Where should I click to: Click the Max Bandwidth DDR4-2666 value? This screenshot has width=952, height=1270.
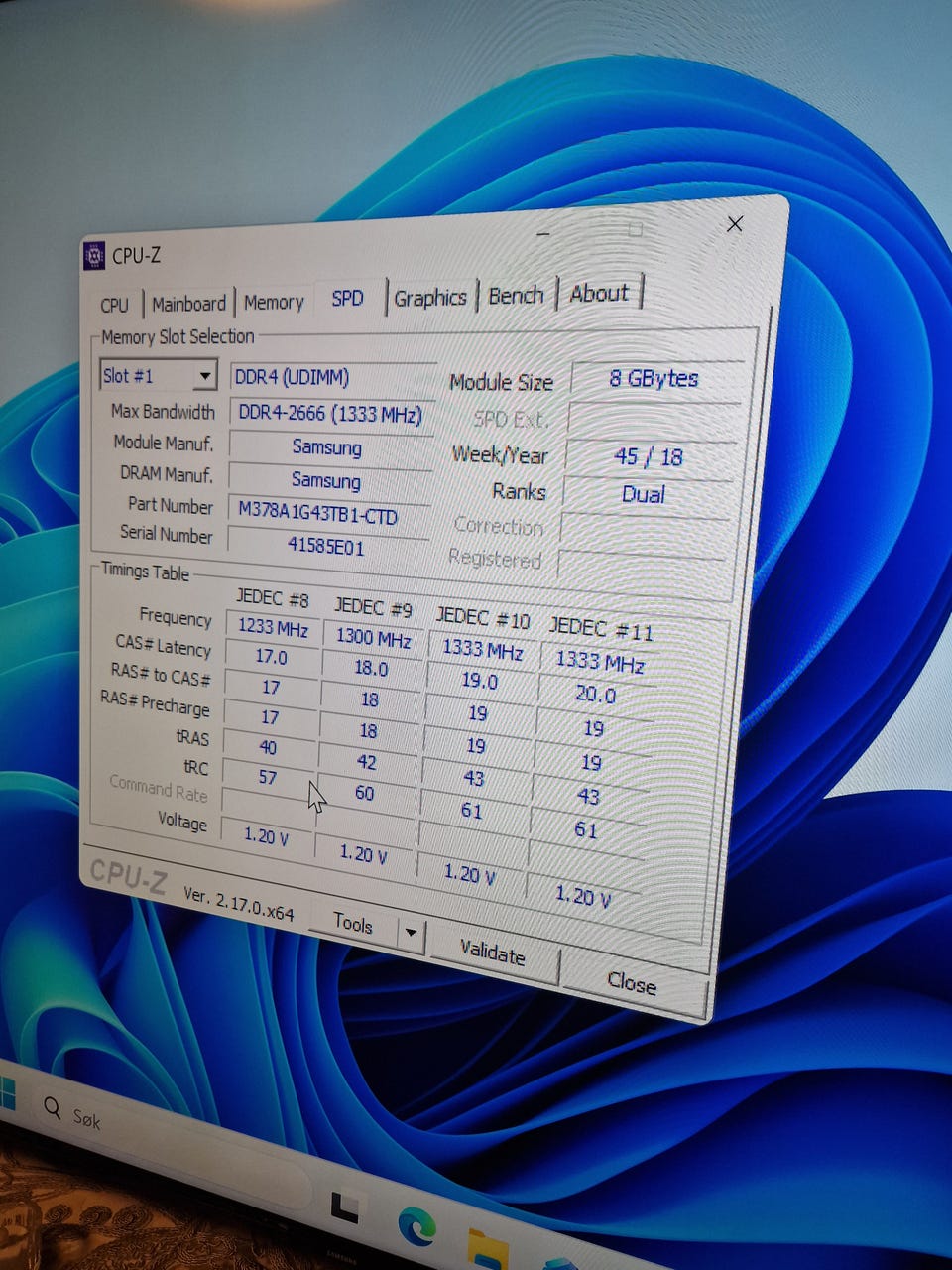tap(330, 413)
